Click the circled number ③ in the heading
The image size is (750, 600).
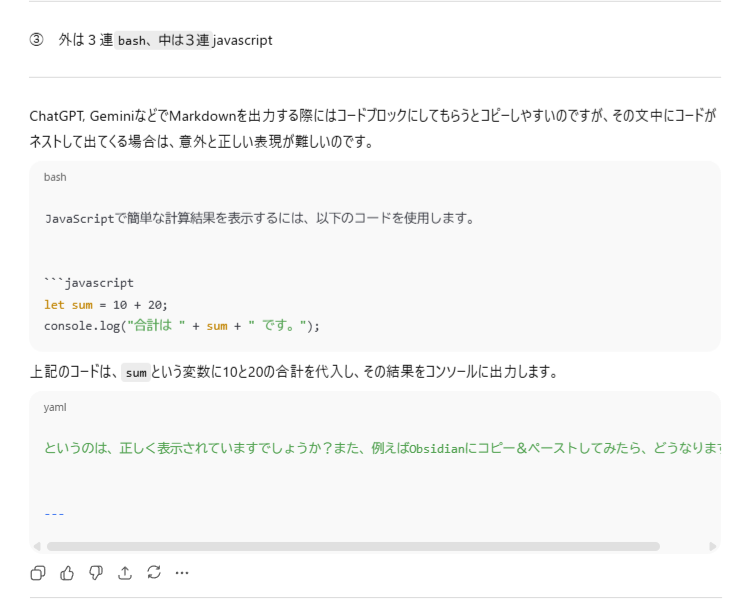coord(37,40)
